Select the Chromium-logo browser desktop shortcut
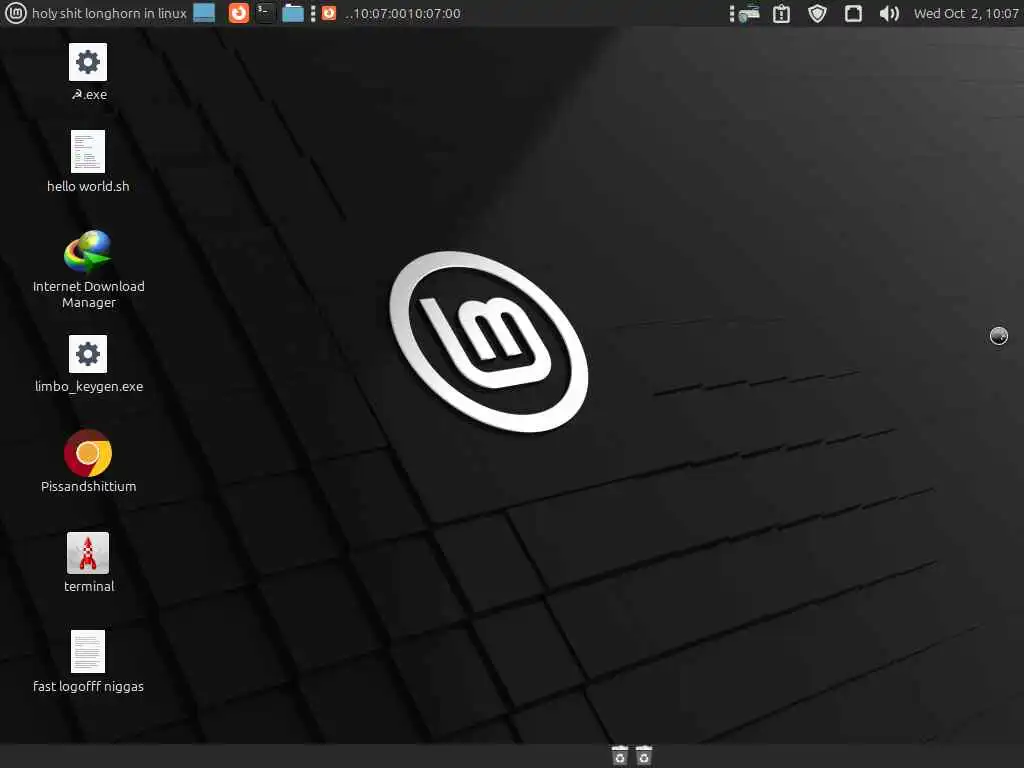1024x768 pixels. click(x=88, y=462)
